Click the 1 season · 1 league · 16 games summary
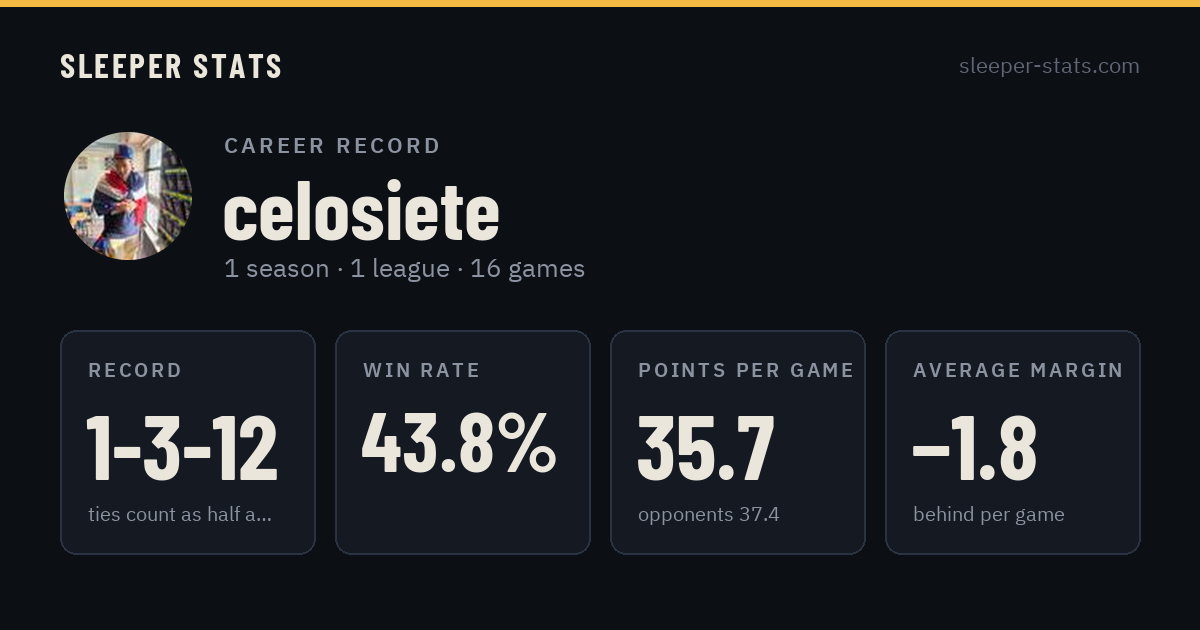Screen dimensions: 1200x630 pos(404,269)
